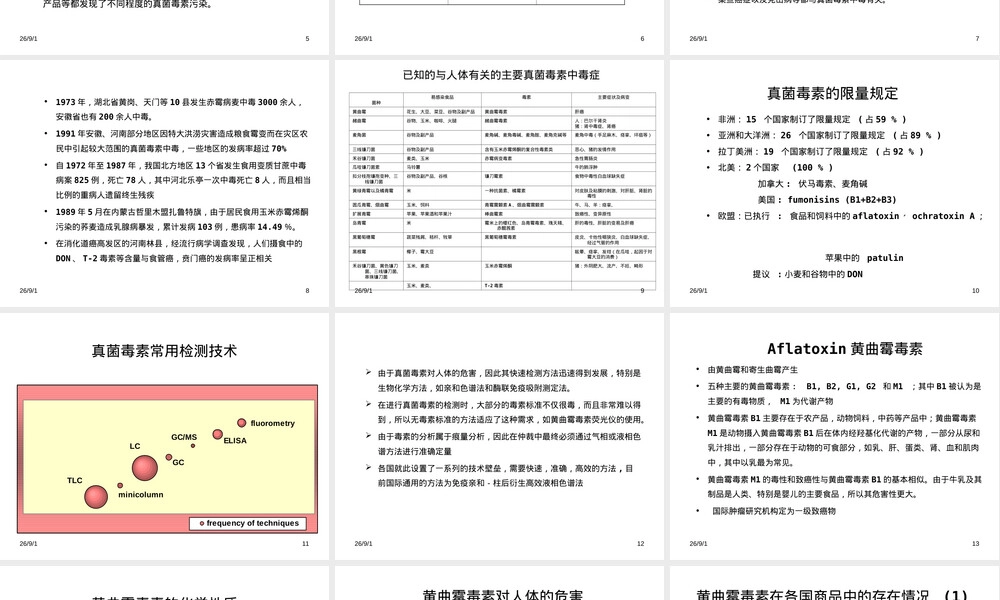Viewport: 1000px width, 600px height.
Task: Click bullet 国际肿瘤研究机构定为一级致癌物
Action: (x=774, y=511)
